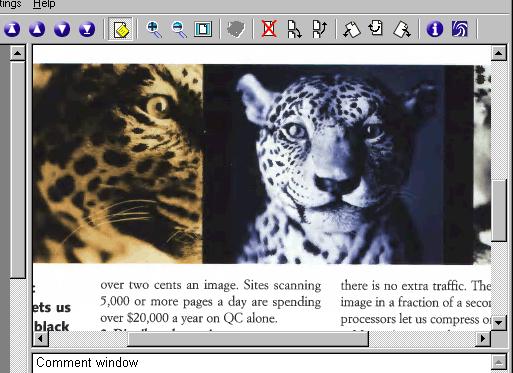Rotate page left icon
Viewport: 513px width, 373px height.
352,29
